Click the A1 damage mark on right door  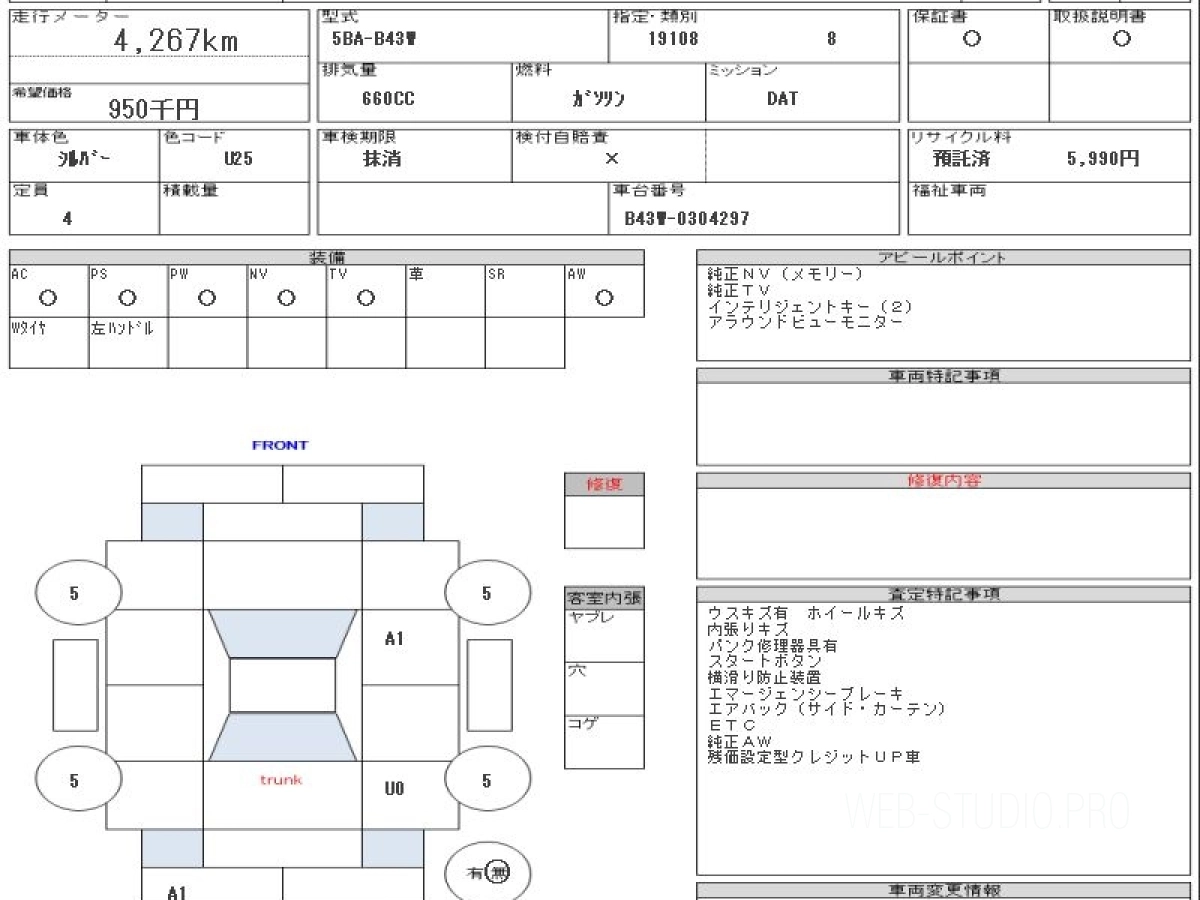pos(394,638)
